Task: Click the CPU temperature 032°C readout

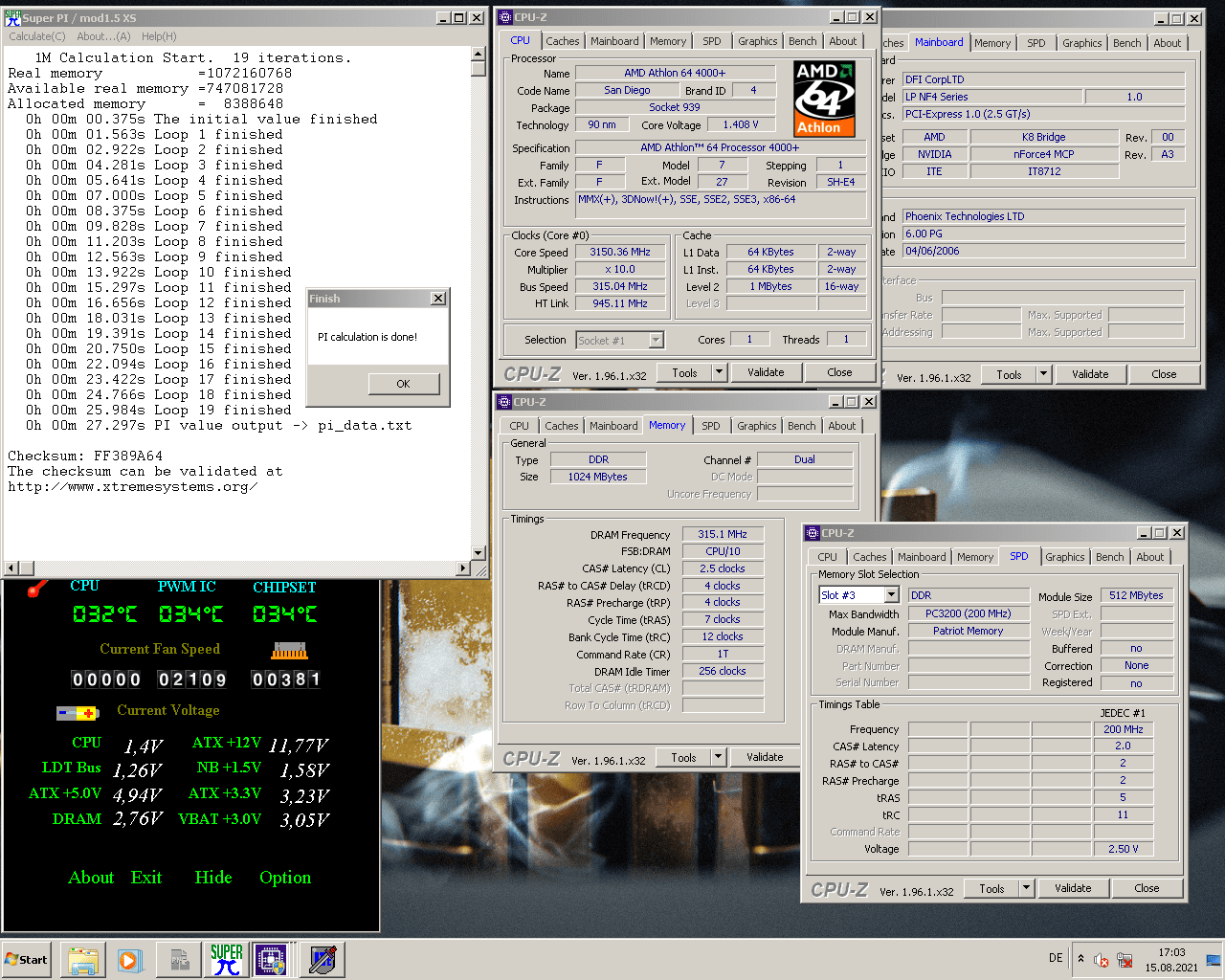Action: tap(105, 614)
